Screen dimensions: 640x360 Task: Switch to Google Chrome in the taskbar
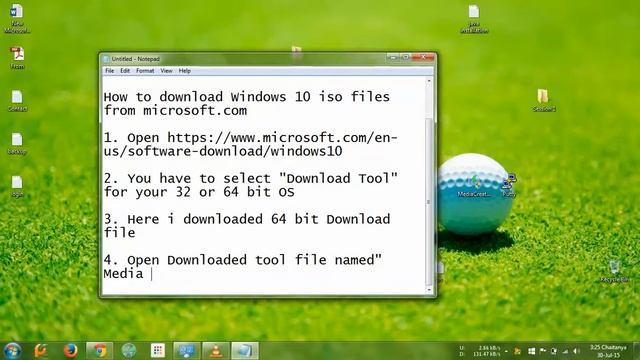[x=99, y=351]
